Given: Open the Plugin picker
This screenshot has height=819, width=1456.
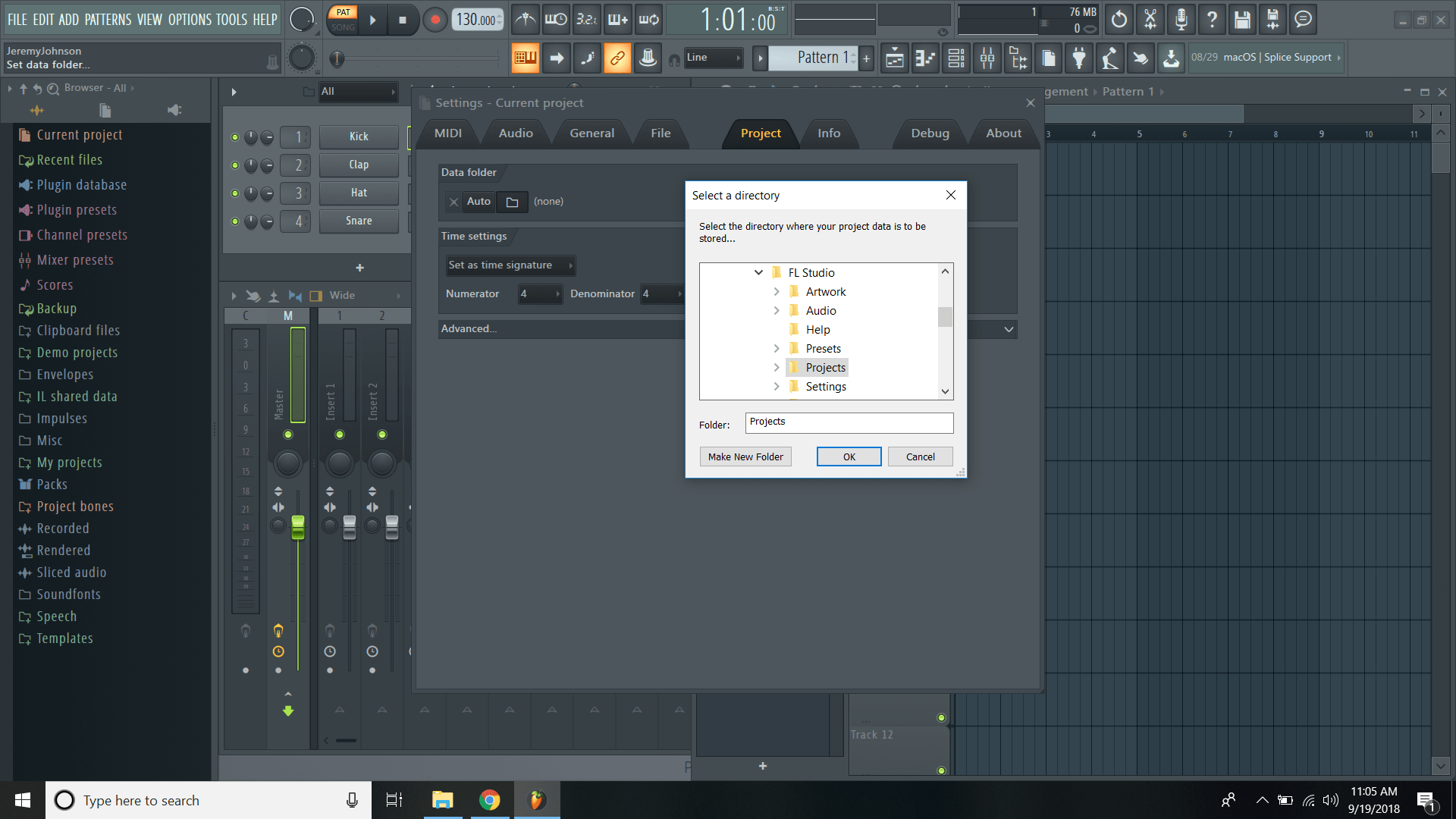Looking at the screenshot, I should coord(1079,58).
